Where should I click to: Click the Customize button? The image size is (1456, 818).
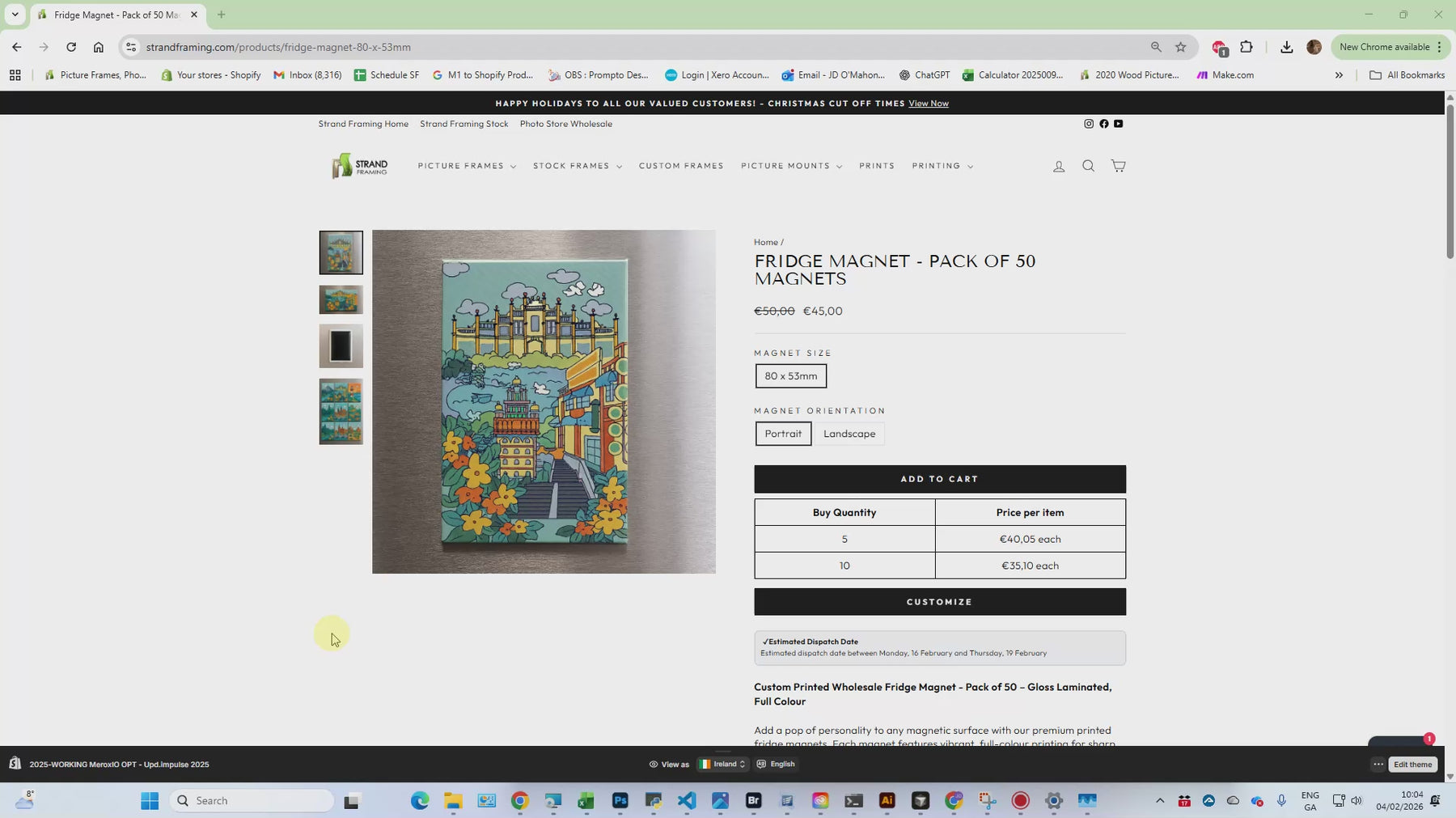click(939, 602)
